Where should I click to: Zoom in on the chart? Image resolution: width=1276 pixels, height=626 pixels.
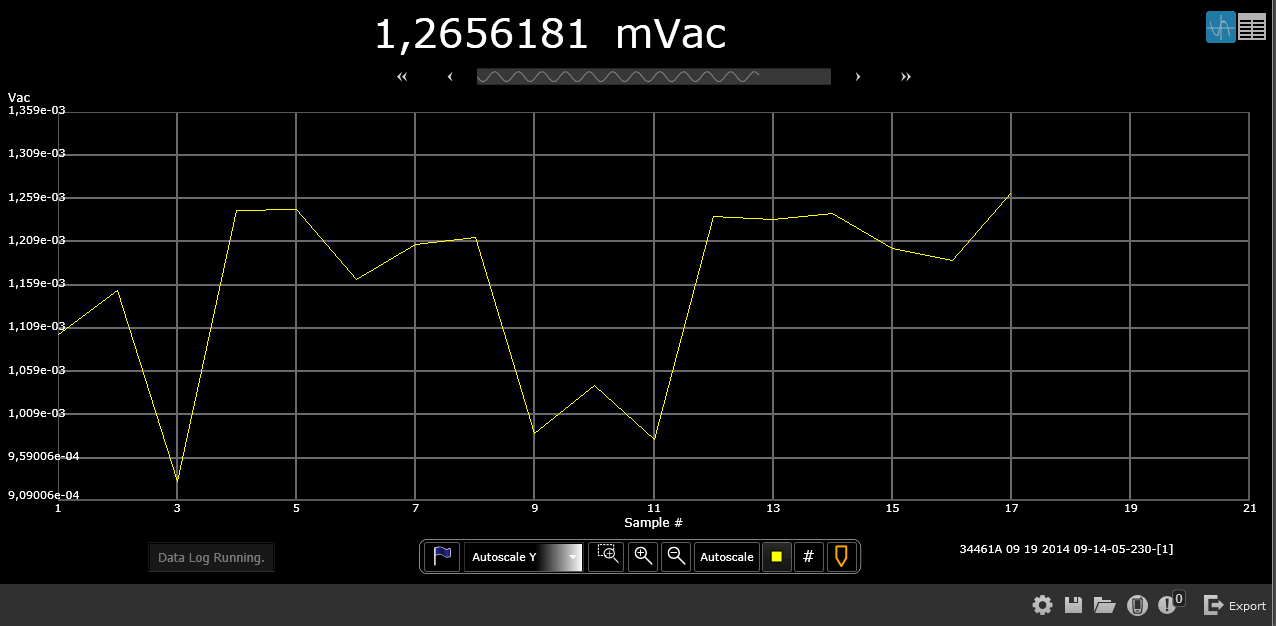[x=643, y=556]
